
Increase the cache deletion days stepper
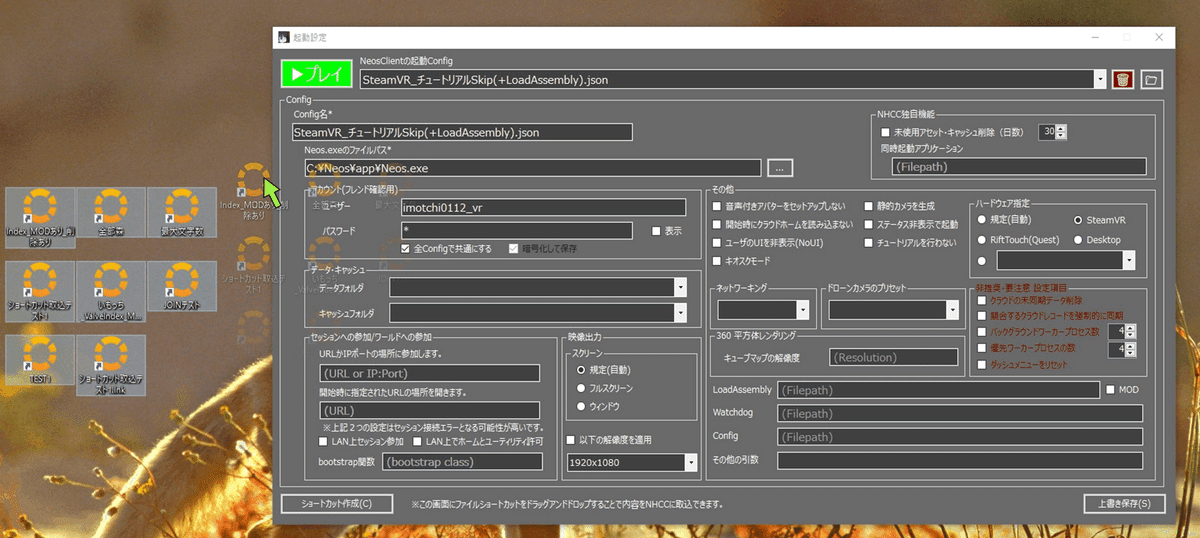point(1062,128)
